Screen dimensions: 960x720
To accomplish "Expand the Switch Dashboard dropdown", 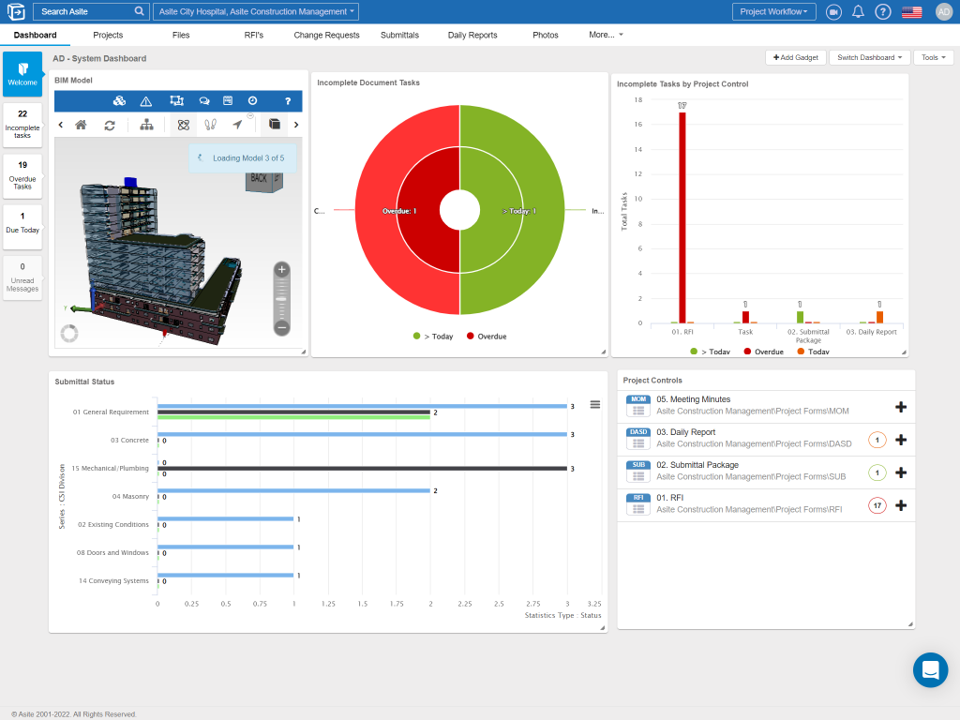I will (869, 57).
